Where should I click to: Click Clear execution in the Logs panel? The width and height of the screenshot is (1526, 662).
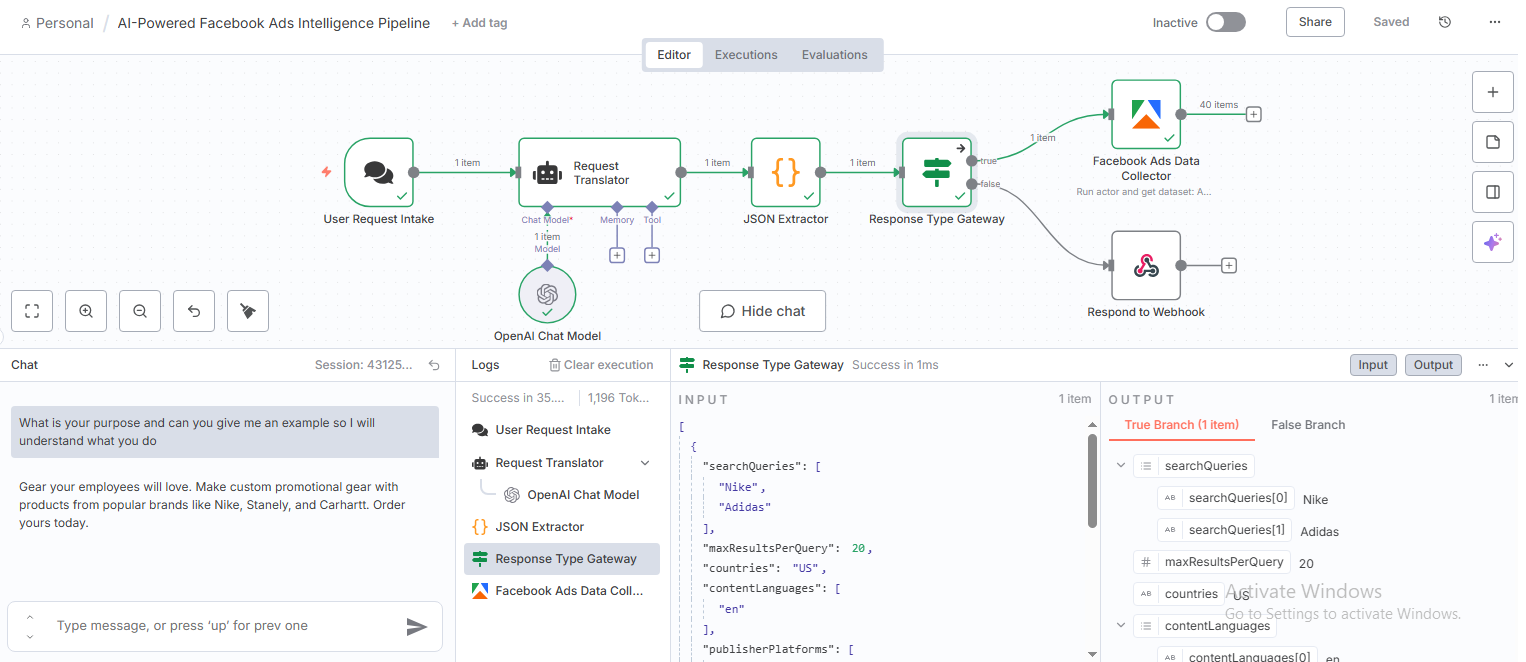(601, 364)
